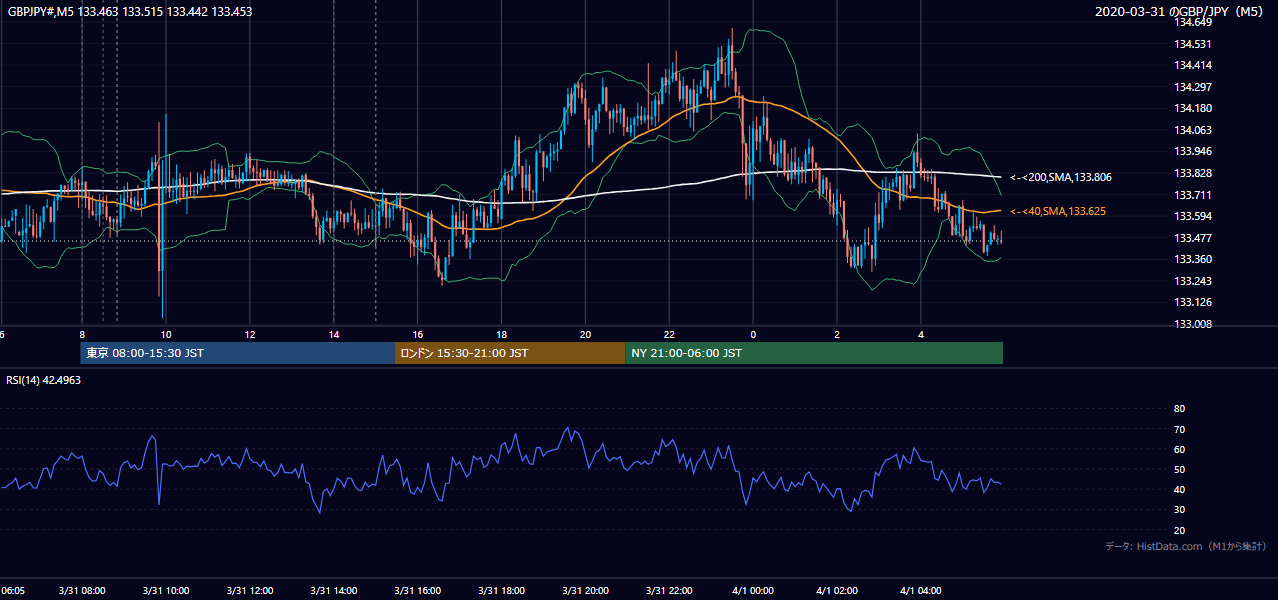The height and width of the screenshot is (600, 1278).
Task: Click hour marker 12 under price chart
Action: pos(250,335)
